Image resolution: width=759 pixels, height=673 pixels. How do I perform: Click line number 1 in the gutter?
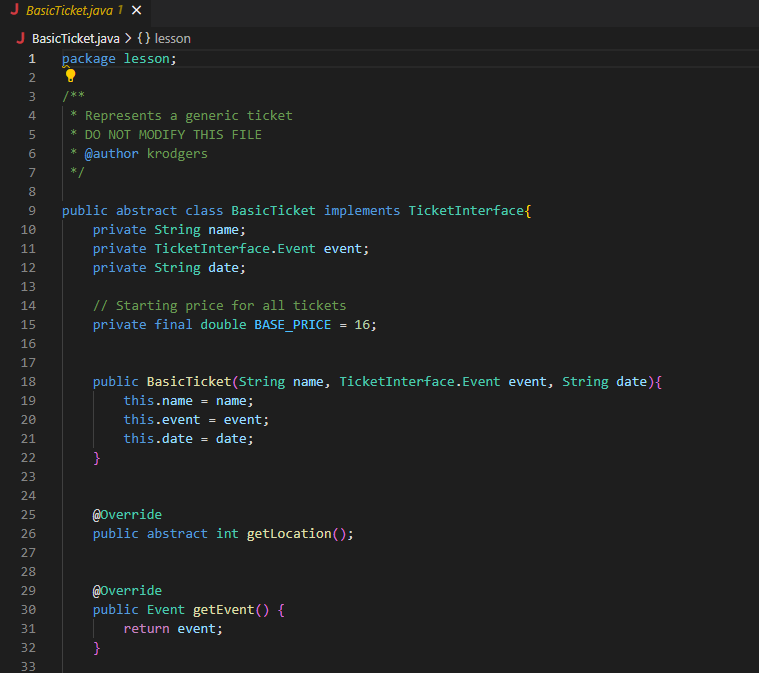point(32,59)
